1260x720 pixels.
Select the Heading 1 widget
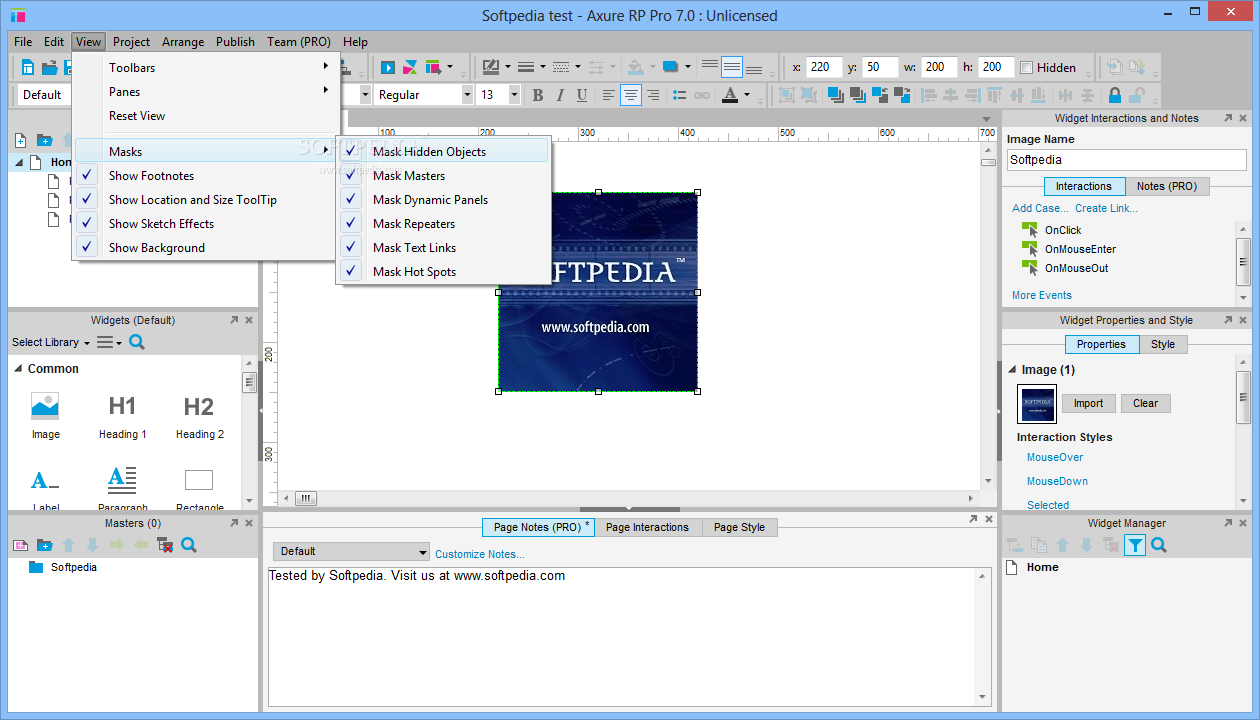122,416
